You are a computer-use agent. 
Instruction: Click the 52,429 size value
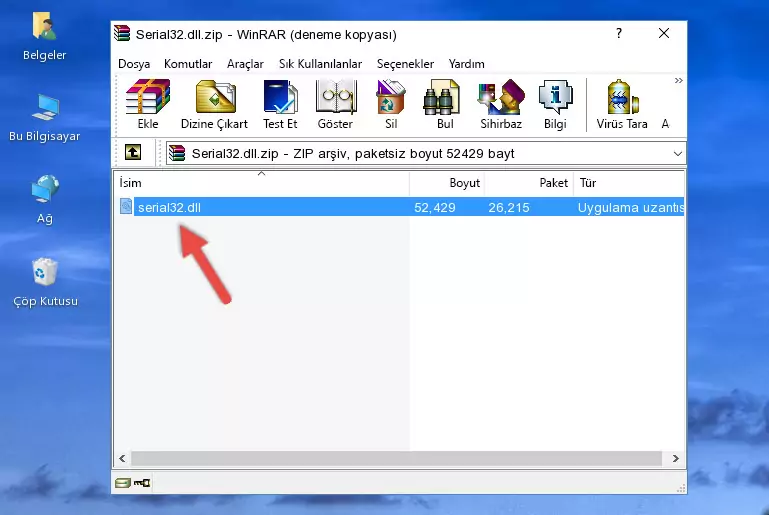click(x=435, y=207)
